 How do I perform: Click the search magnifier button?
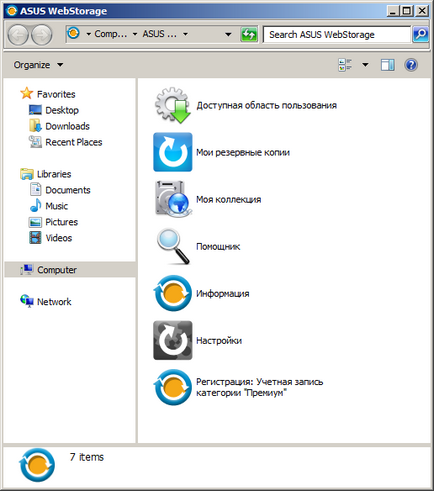tap(420, 34)
